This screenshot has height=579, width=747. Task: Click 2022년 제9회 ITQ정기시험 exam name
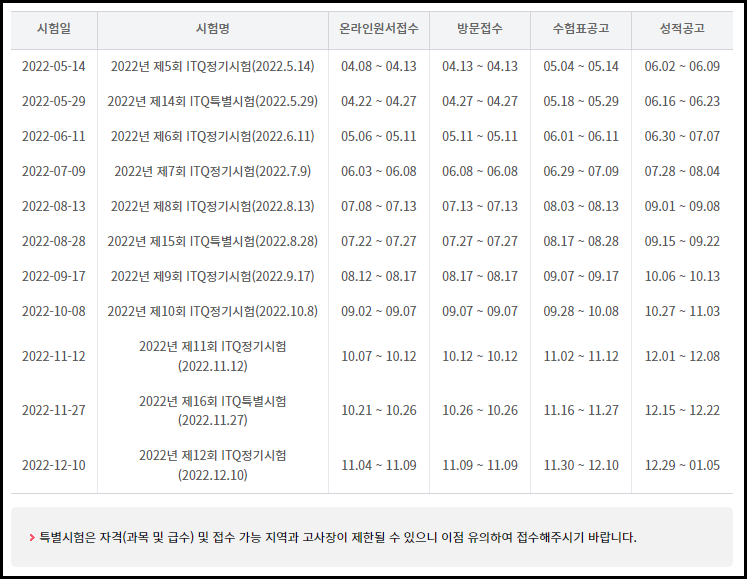(x=212, y=276)
